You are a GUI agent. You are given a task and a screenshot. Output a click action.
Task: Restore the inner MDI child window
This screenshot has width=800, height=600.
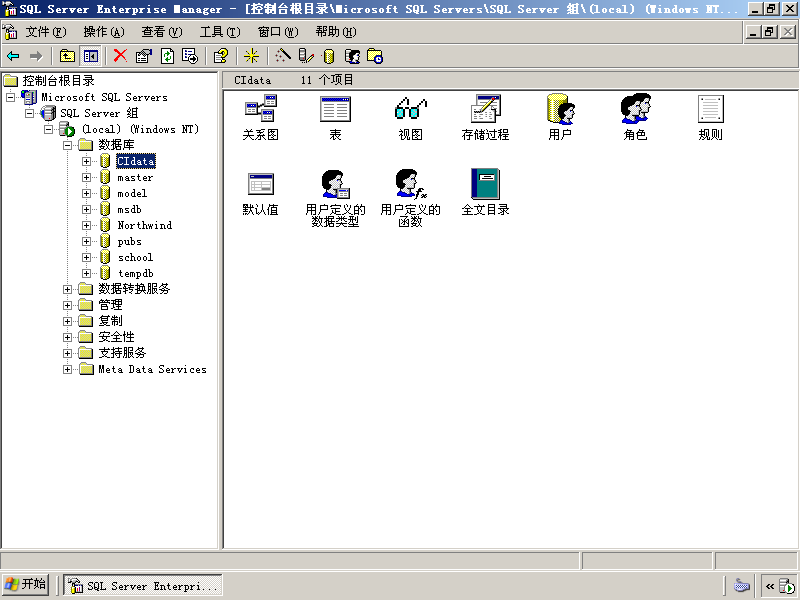pos(770,32)
